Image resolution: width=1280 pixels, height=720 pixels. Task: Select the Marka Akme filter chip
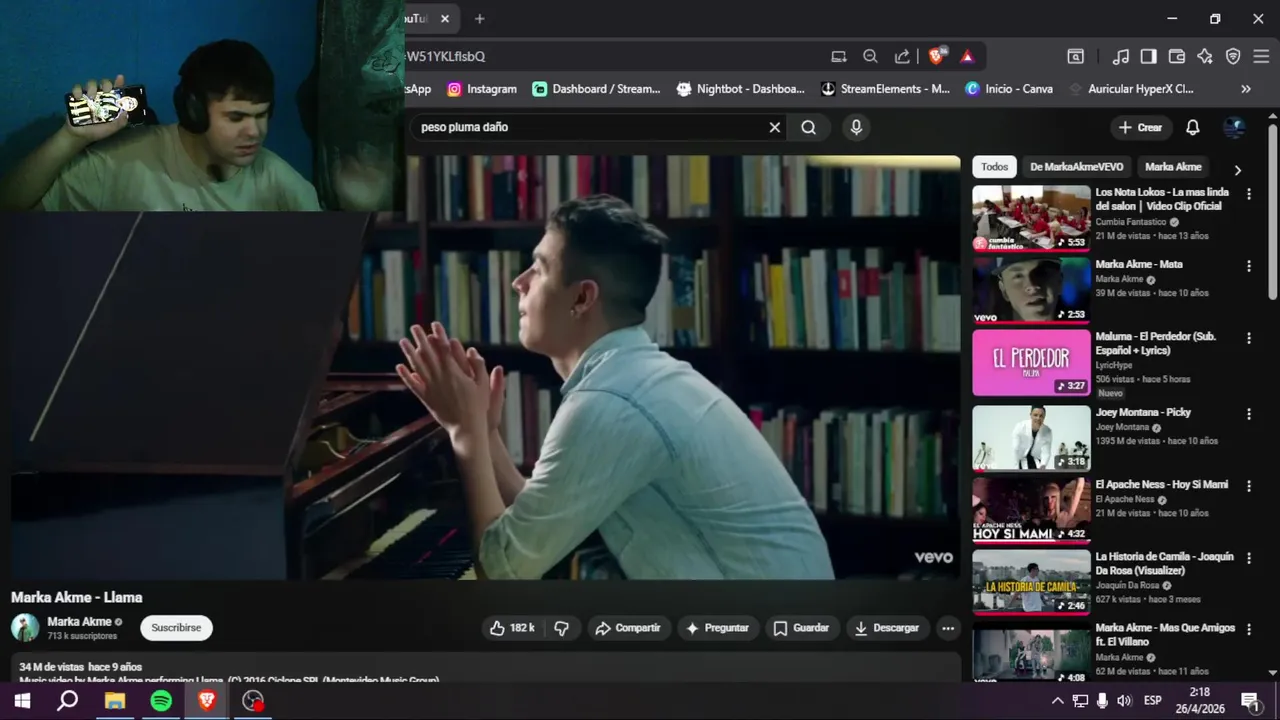click(x=1173, y=167)
